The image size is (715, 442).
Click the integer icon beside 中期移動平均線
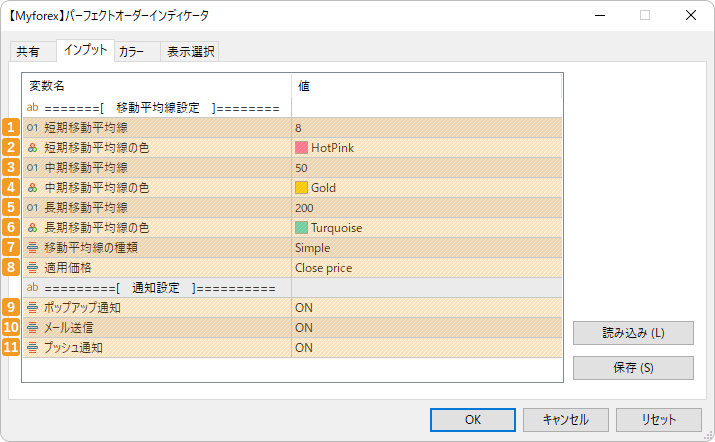point(32,168)
